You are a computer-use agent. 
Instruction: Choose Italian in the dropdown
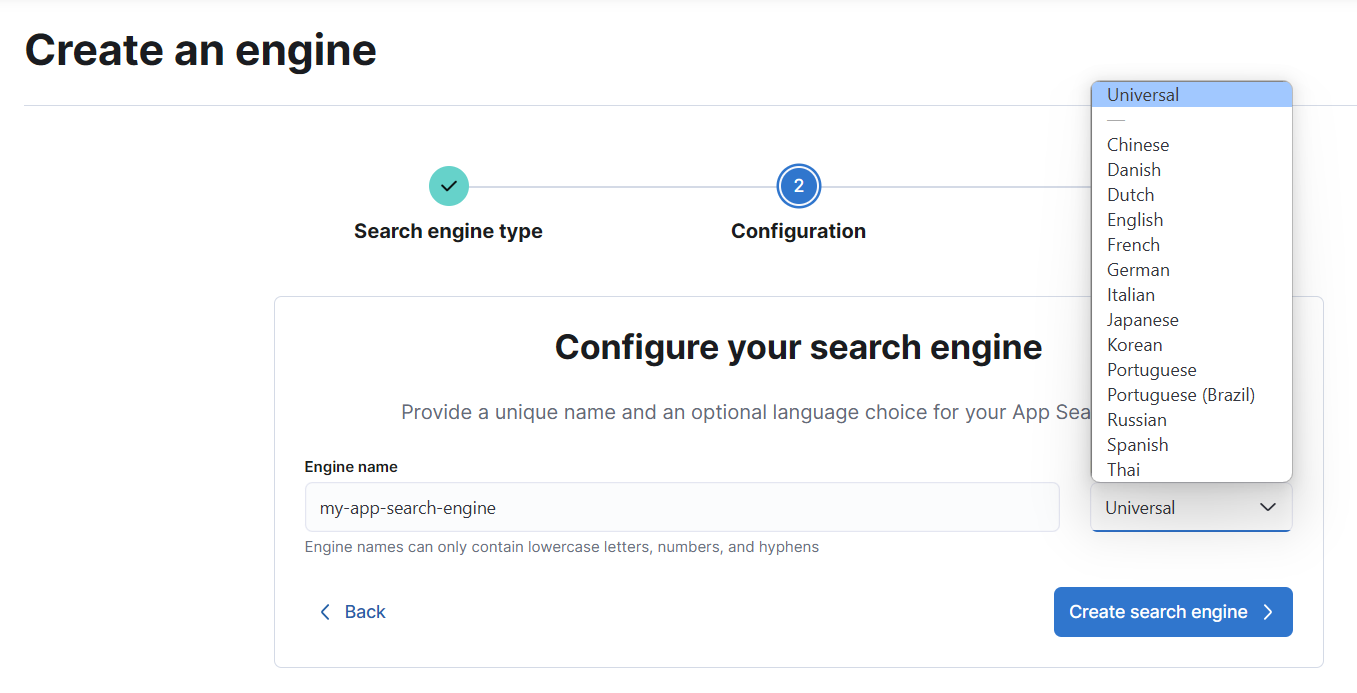pos(1131,295)
